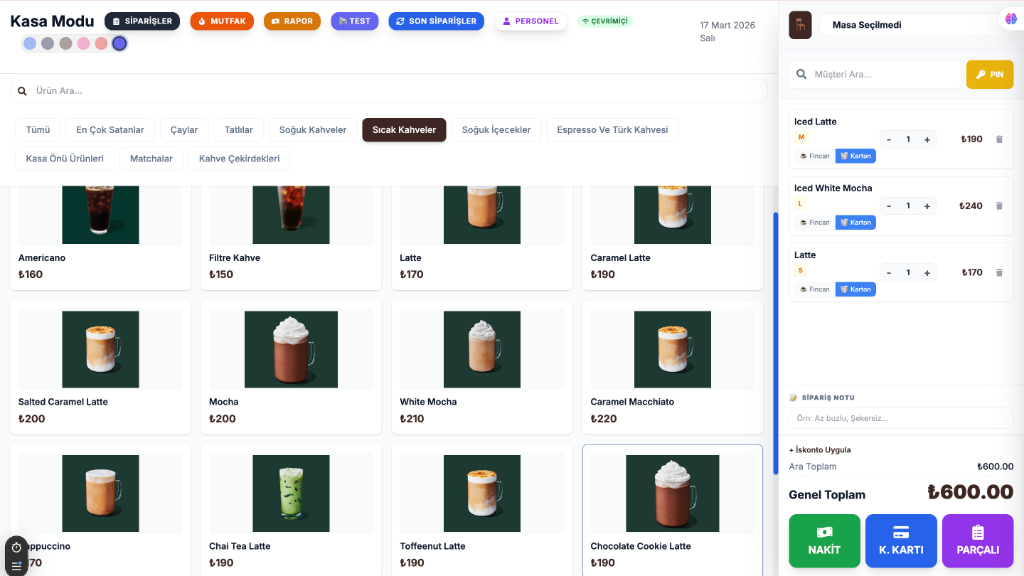This screenshot has height=576, width=1024.
Task: Open Mutfak kitchen view with flame icon
Action: [x=221, y=21]
